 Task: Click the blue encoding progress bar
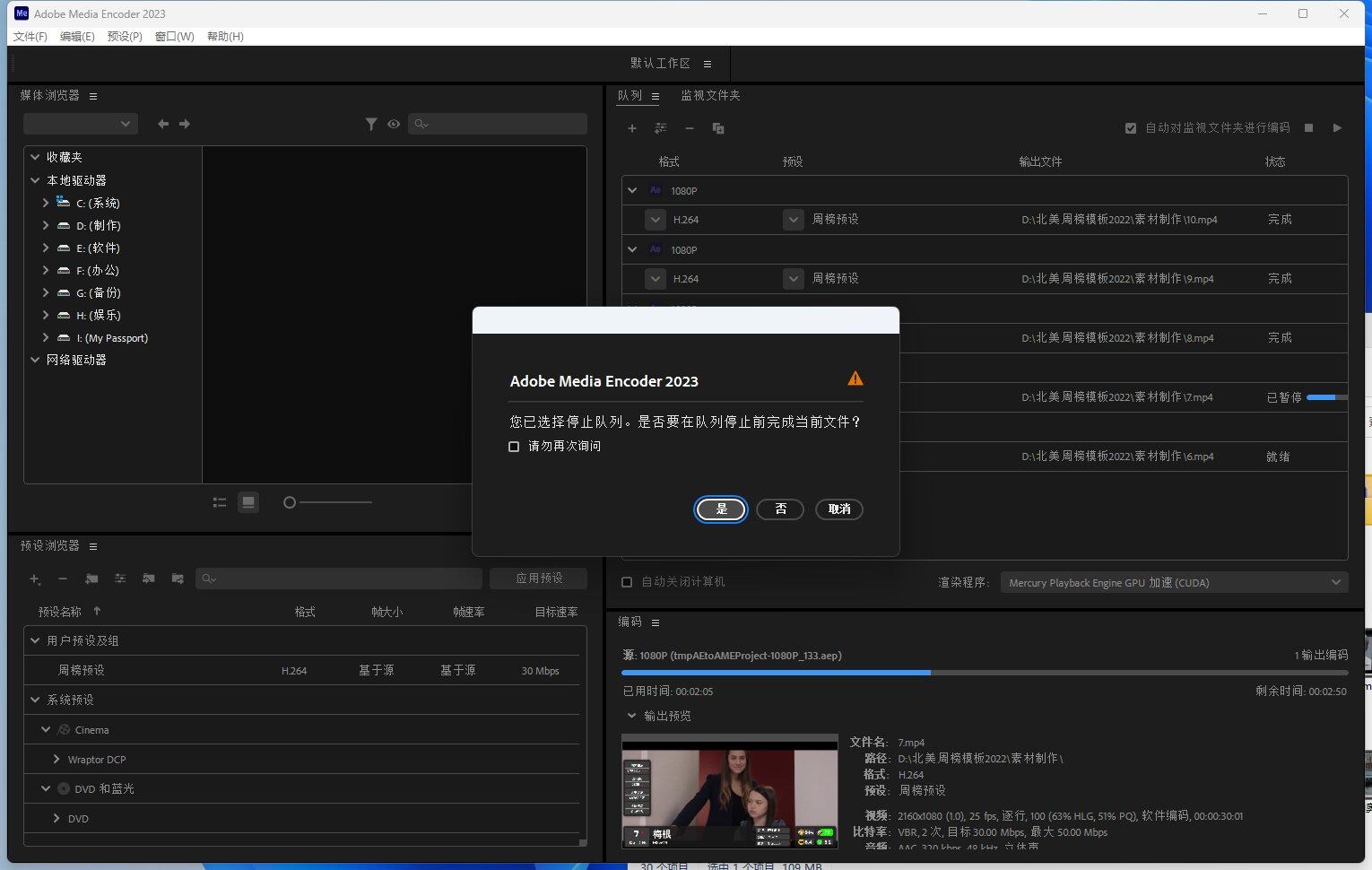coord(985,672)
